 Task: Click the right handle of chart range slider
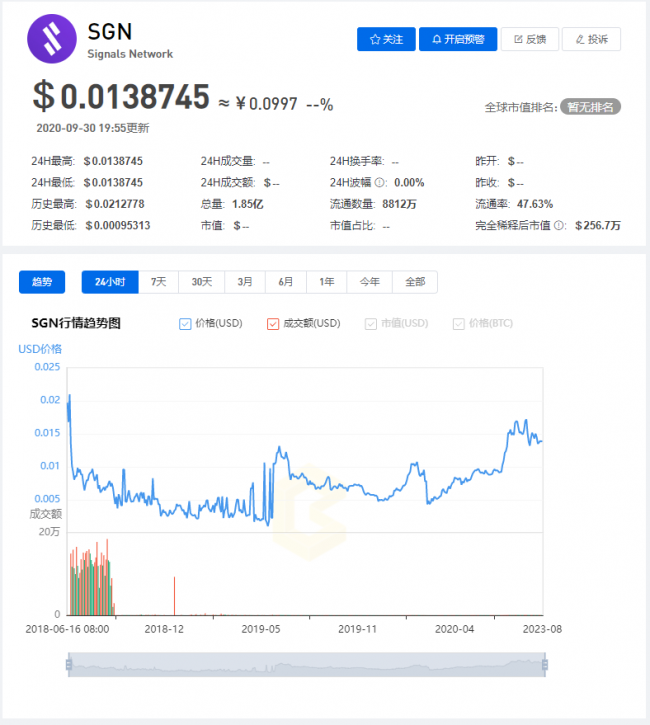[x=545, y=664]
